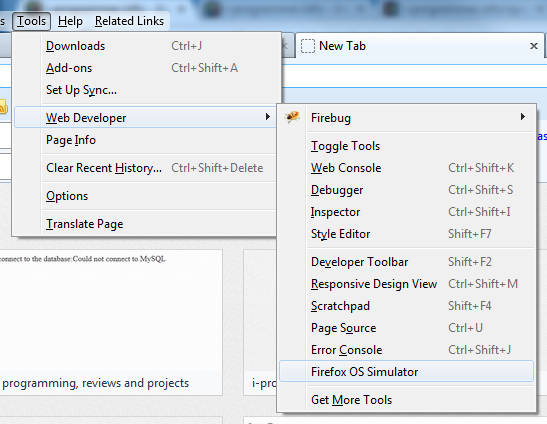Image resolution: width=547 pixels, height=424 pixels.
Task: Expand the Firebug submenu arrow
Action: [523, 117]
